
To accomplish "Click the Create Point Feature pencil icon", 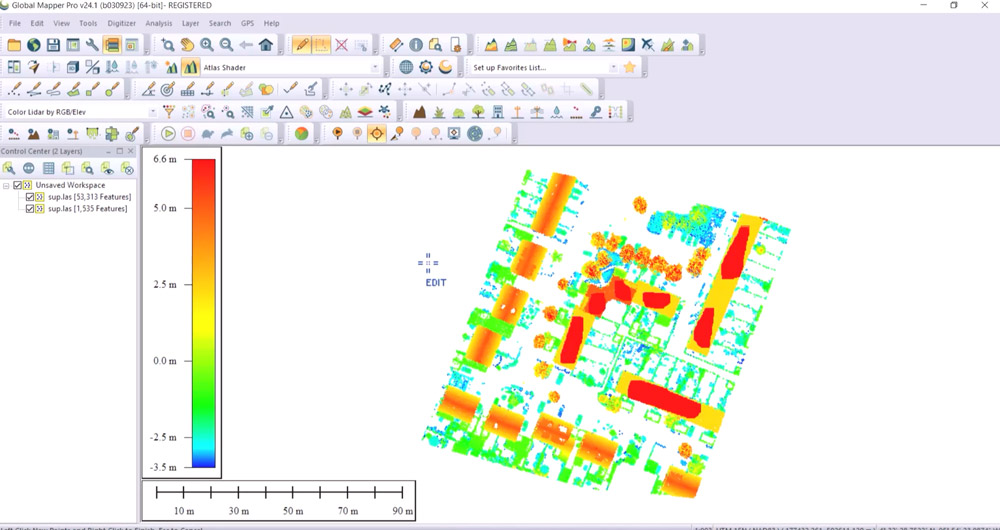I will [15, 89].
